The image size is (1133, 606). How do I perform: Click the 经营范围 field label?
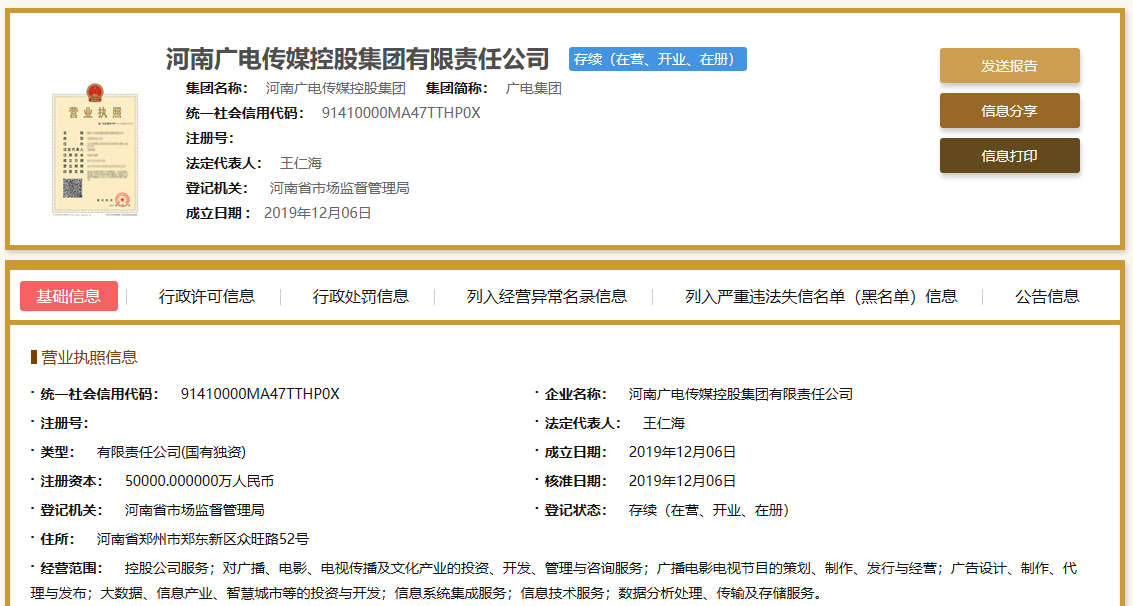[72, 568]
